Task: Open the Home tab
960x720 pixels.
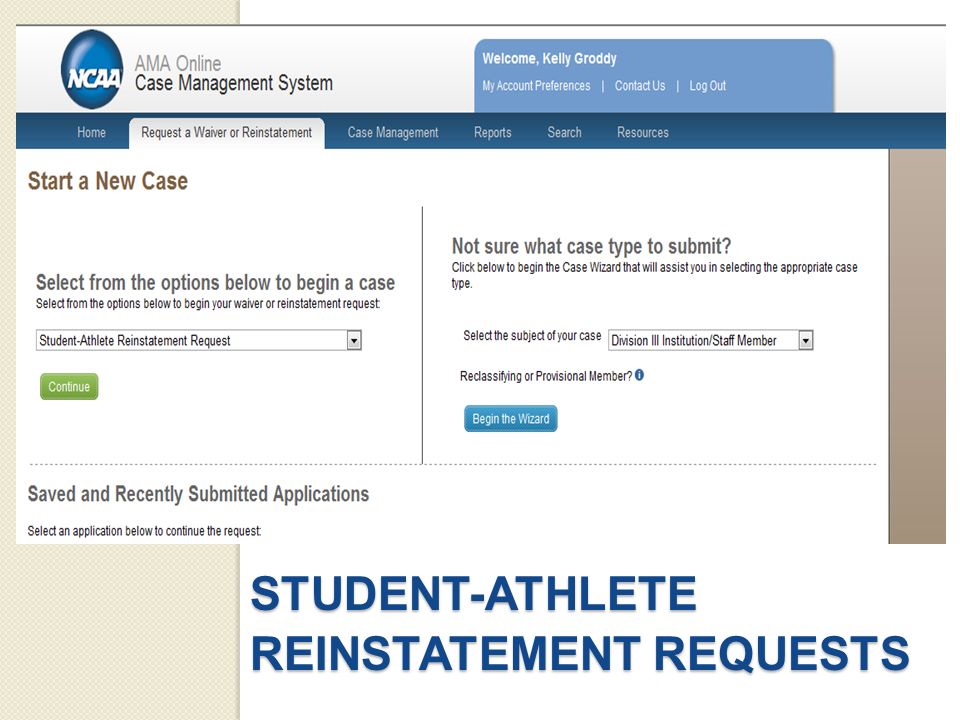Action: coord(91,132)
